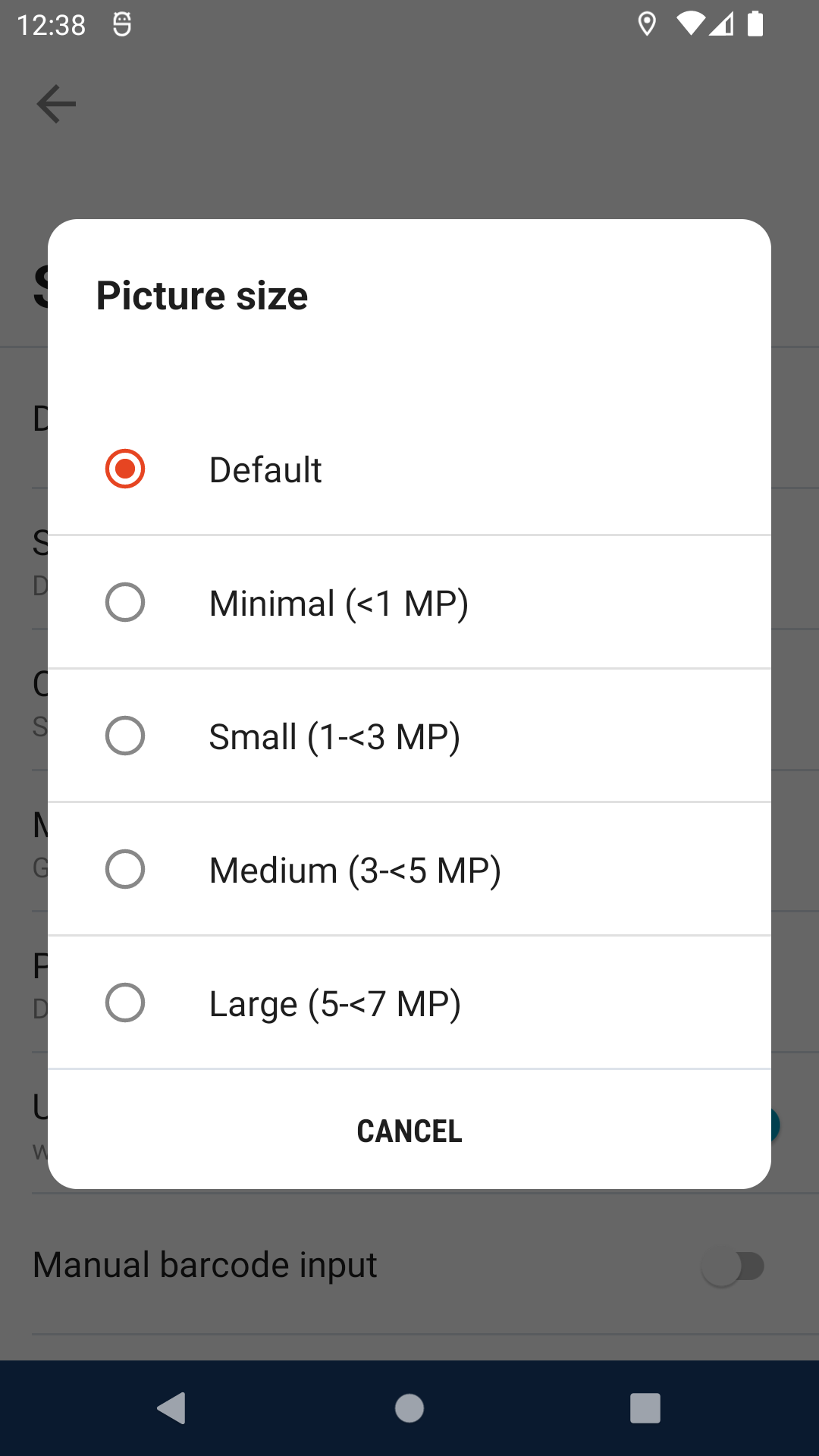Tap the battery status icon
This screenshot has width=819, height=1456.
tap(755, 24)
